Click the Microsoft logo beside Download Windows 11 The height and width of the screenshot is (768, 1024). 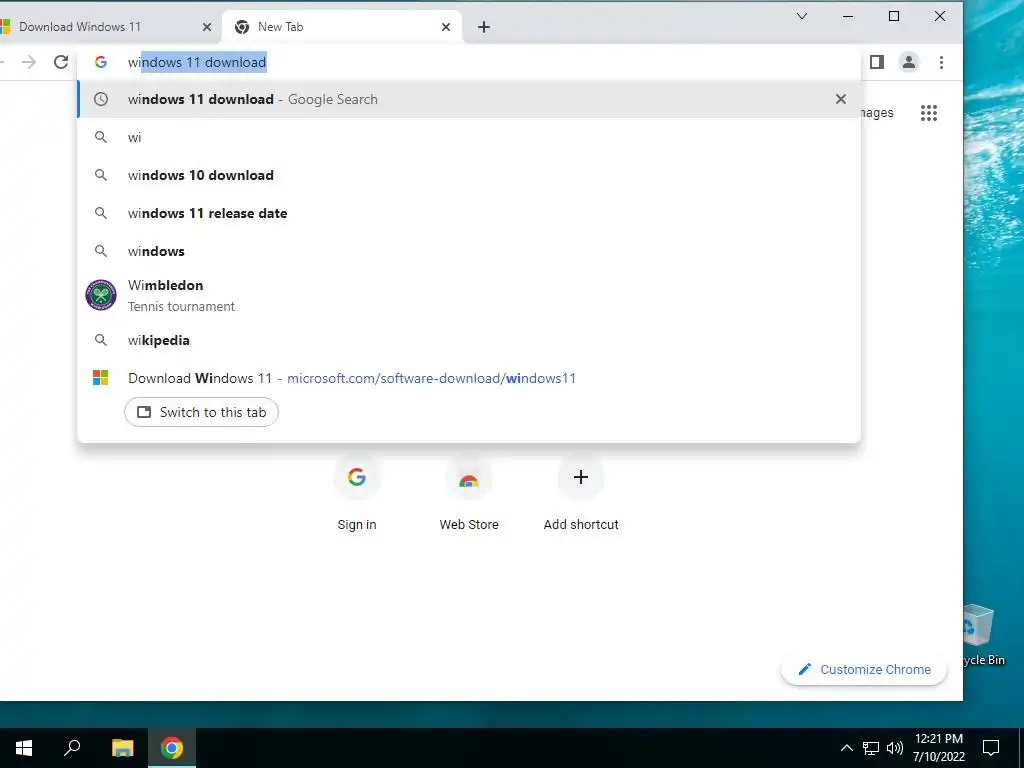pyautogui.click(x=101, y=378)
